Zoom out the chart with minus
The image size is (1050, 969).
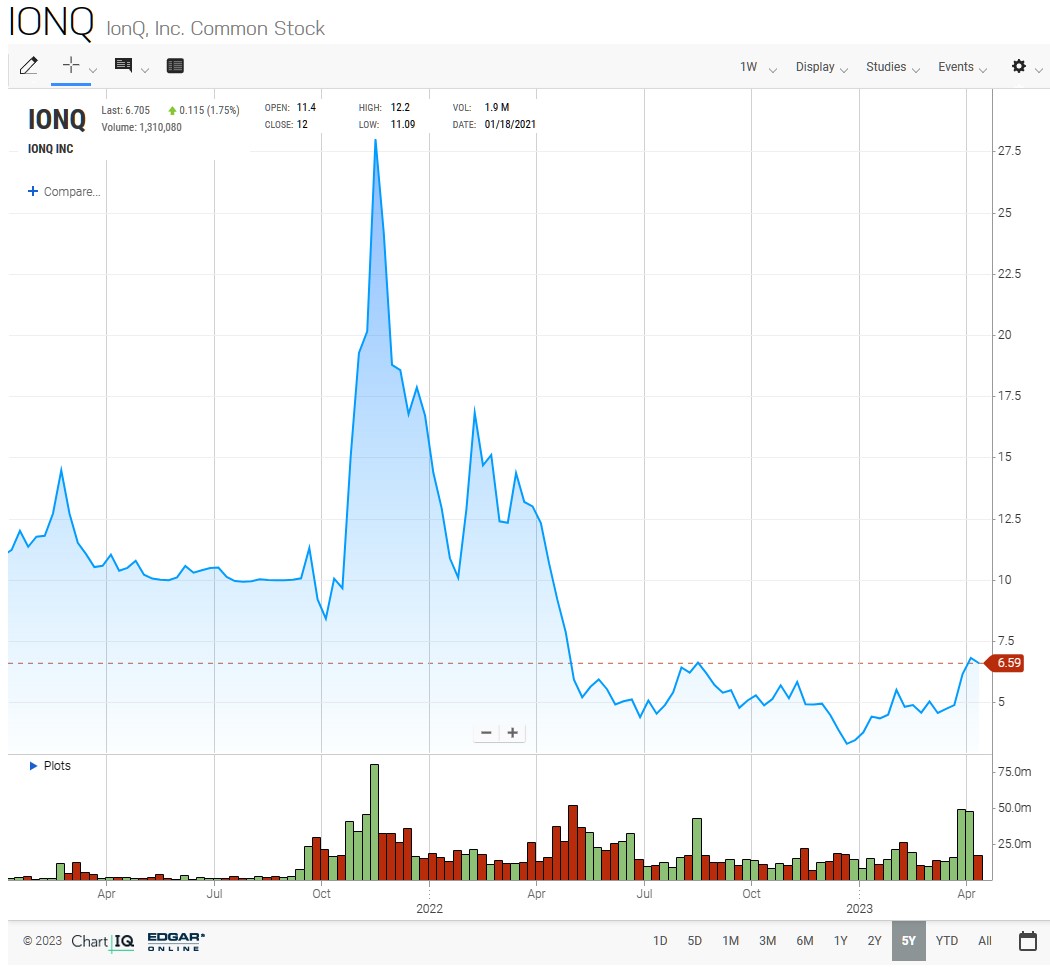coord(486,733)
